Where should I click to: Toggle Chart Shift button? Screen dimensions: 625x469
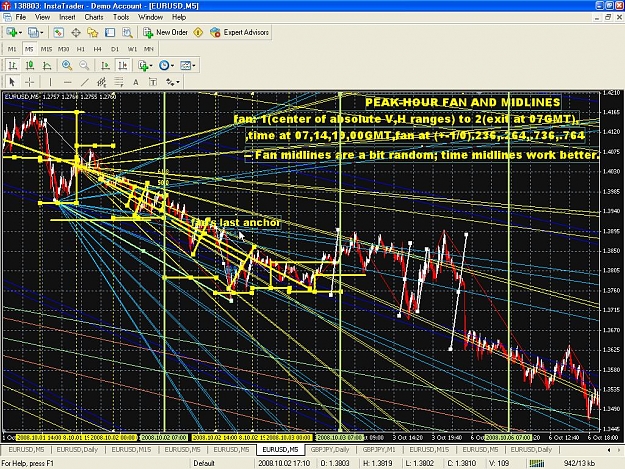tap(122, 65)
